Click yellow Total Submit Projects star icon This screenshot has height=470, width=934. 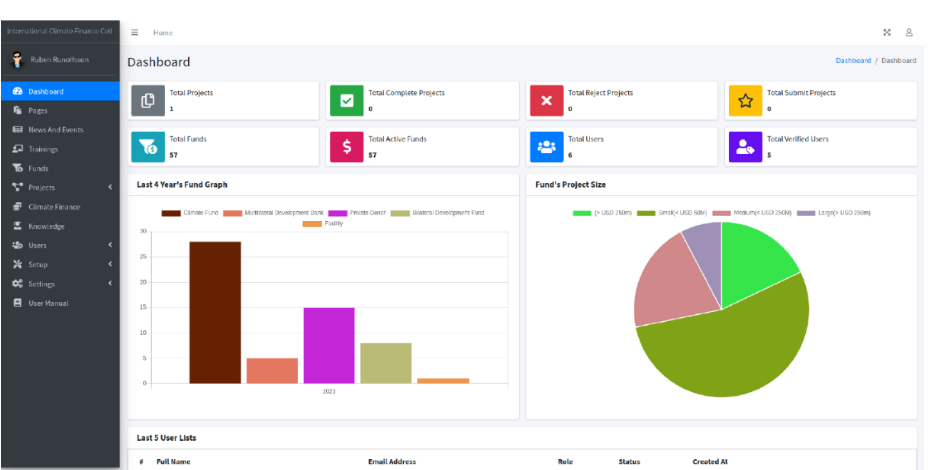click(745, 101)
